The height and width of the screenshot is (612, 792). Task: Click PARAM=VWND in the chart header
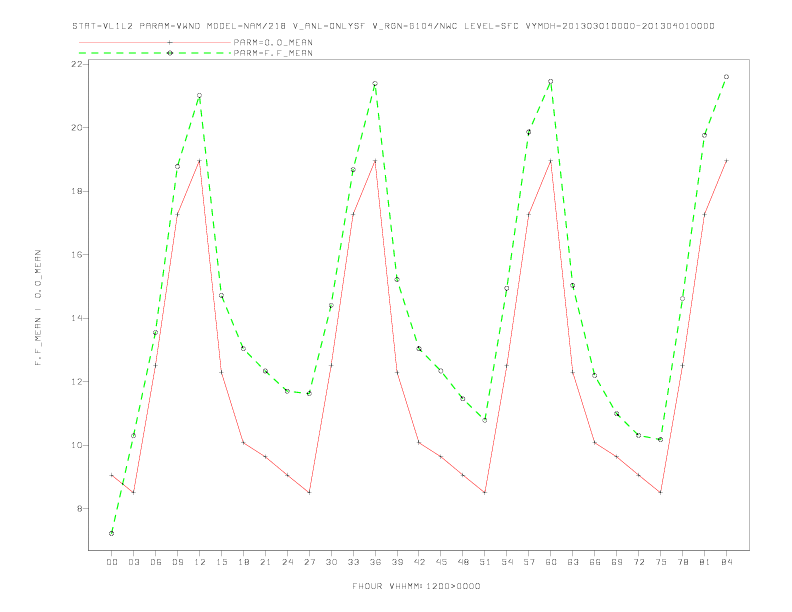pyautogui.click(x=170, y=26)
